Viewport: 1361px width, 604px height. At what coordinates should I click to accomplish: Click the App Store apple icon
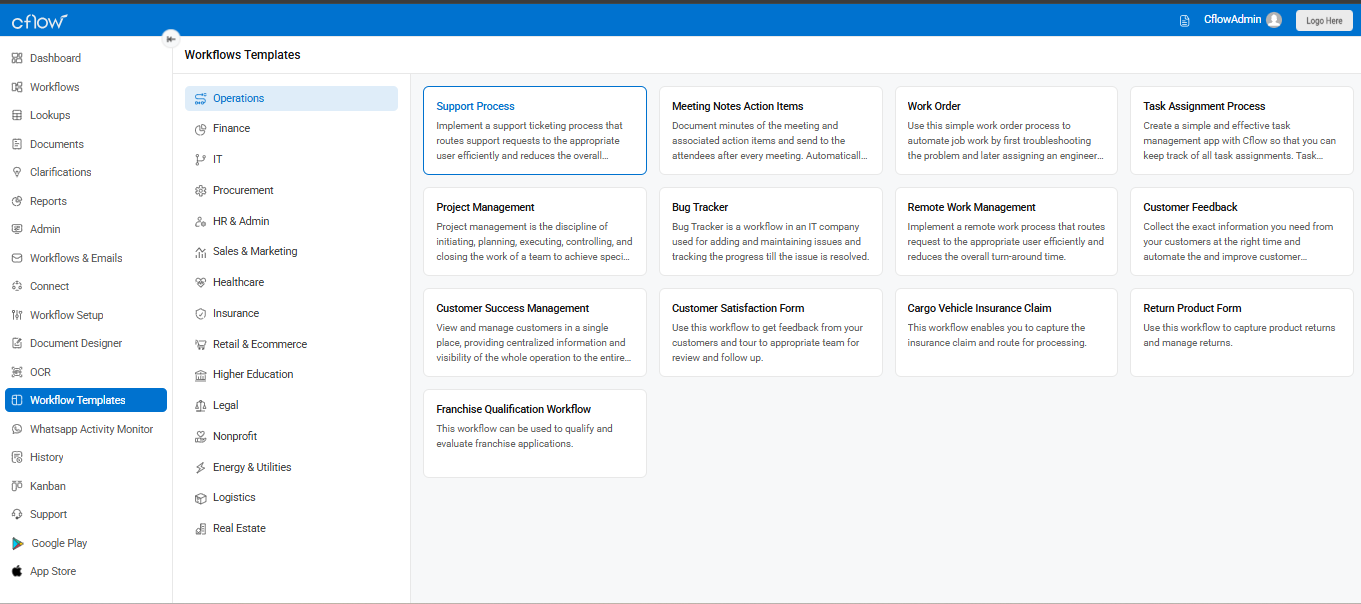point(17,571)
